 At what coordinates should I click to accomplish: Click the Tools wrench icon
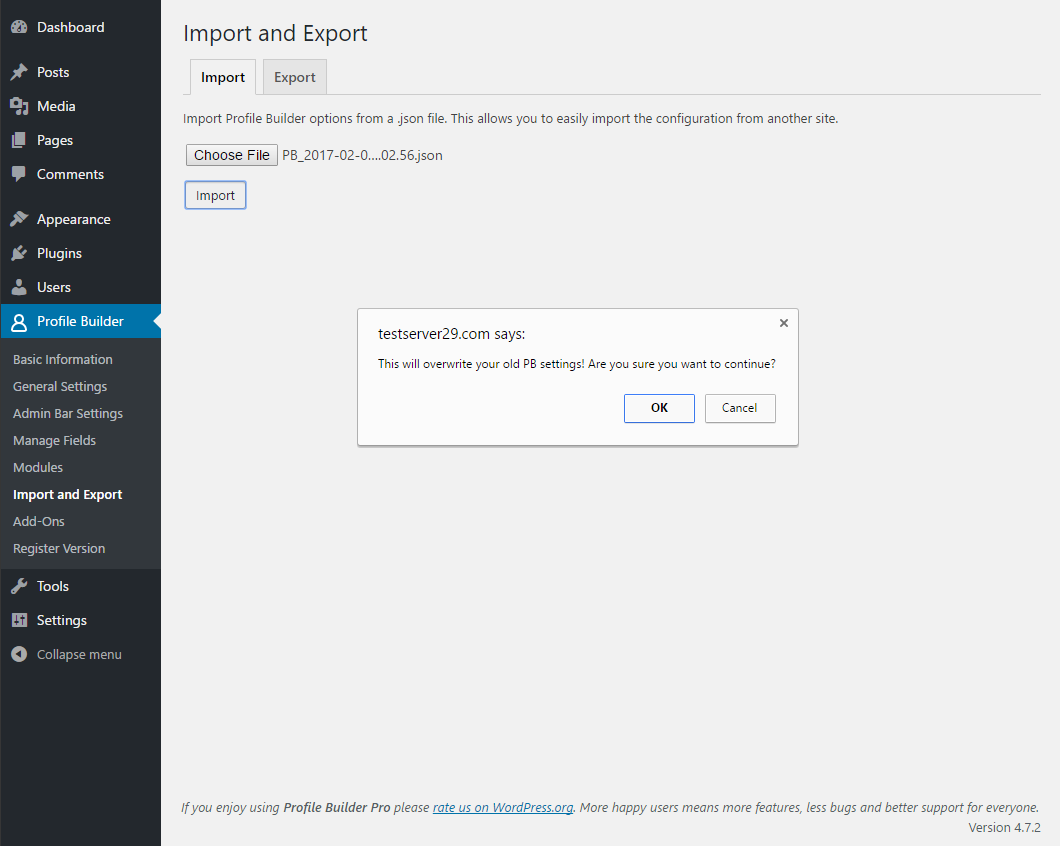(19, 586)
